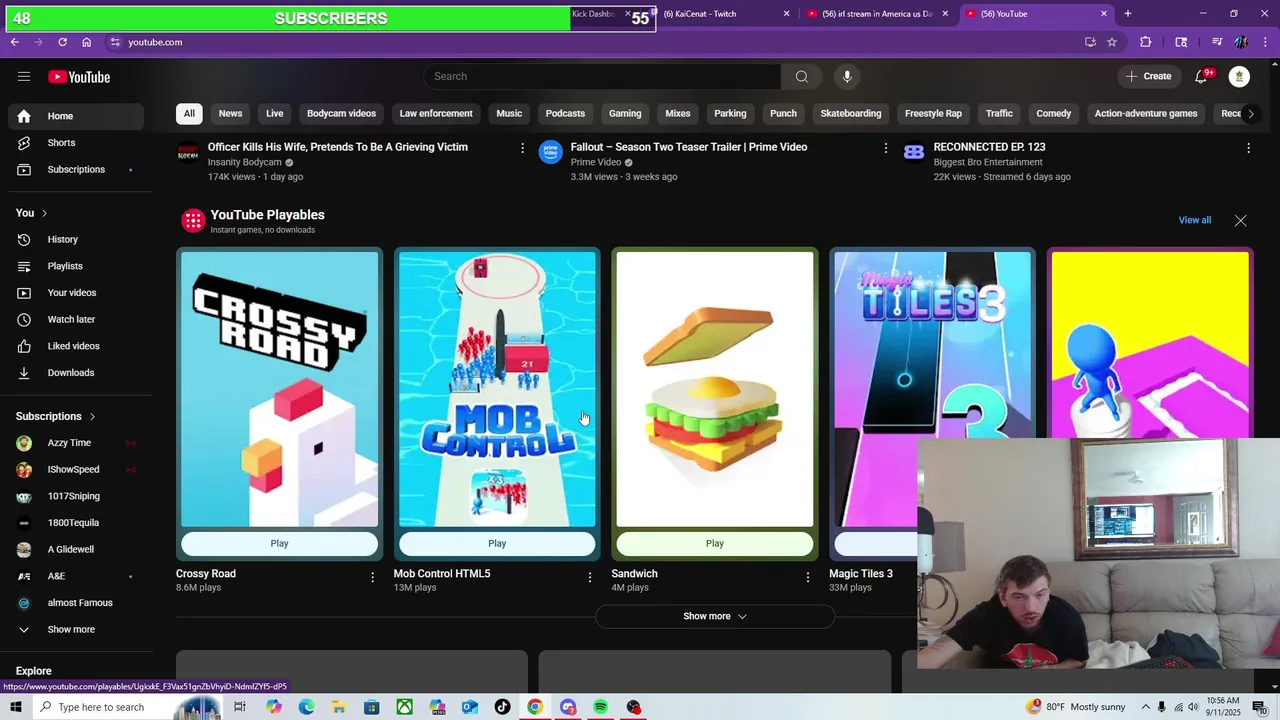Viewport: 1280px width, 720px height.
Task: Open Playlists in sidebar
Action: [x=76, y=266]
